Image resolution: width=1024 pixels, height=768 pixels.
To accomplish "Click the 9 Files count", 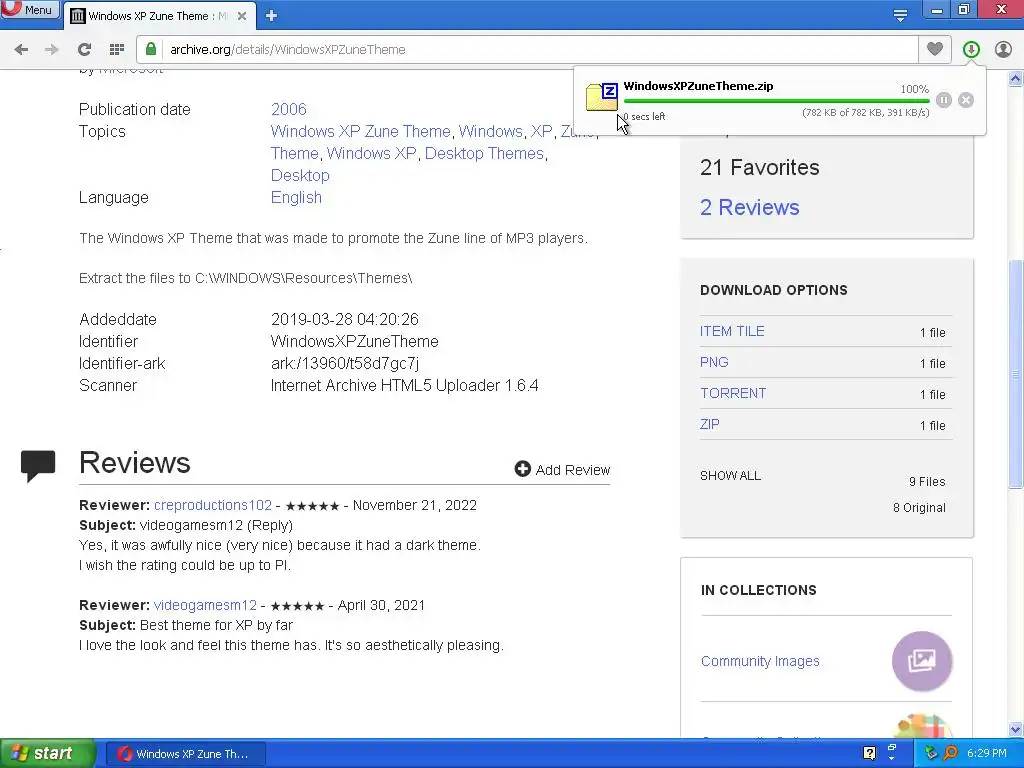I will (927, 481).
